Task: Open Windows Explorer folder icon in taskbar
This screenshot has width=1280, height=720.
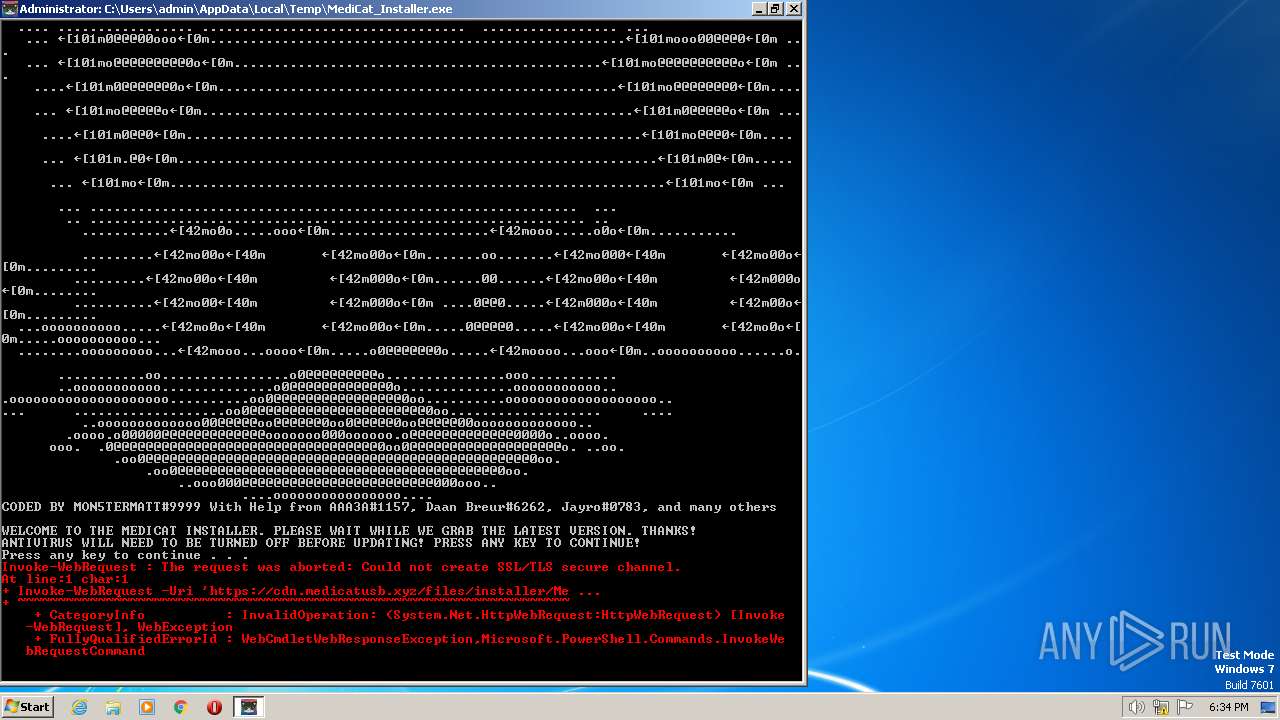Action: click(113, 707)
